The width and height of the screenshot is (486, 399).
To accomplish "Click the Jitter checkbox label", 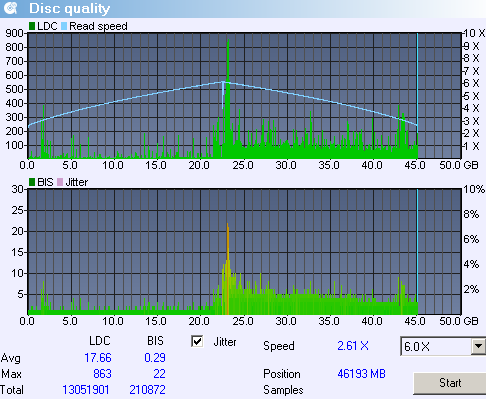I will [x=225, y=342].
